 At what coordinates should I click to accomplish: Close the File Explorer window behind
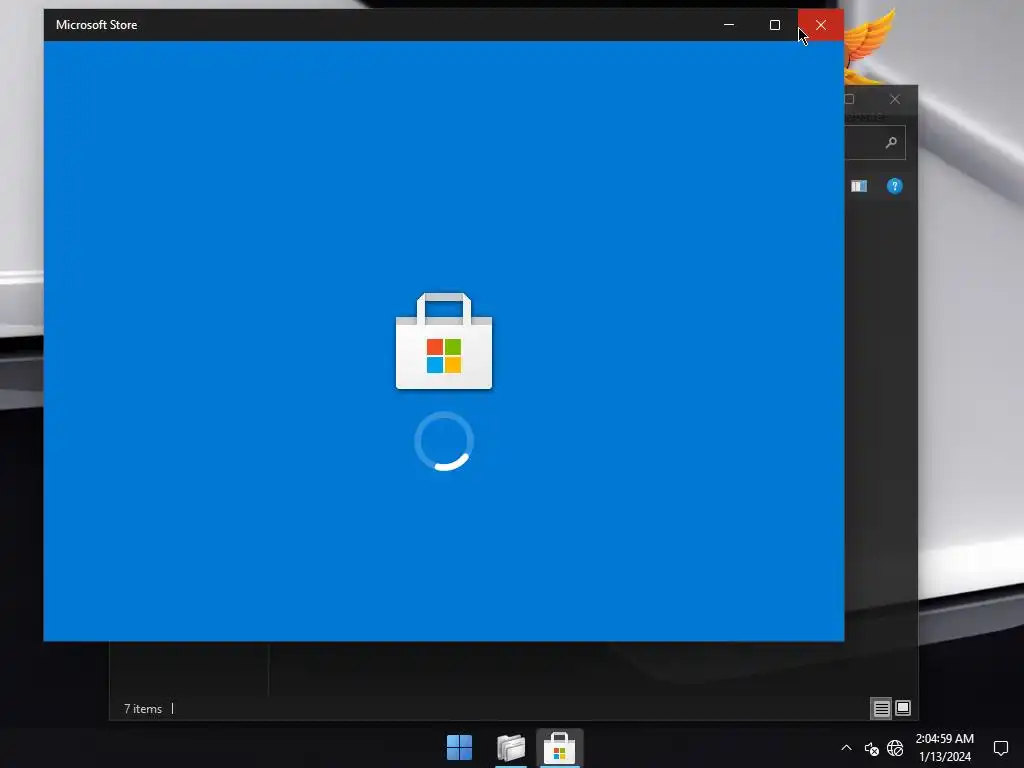(895, 99)
